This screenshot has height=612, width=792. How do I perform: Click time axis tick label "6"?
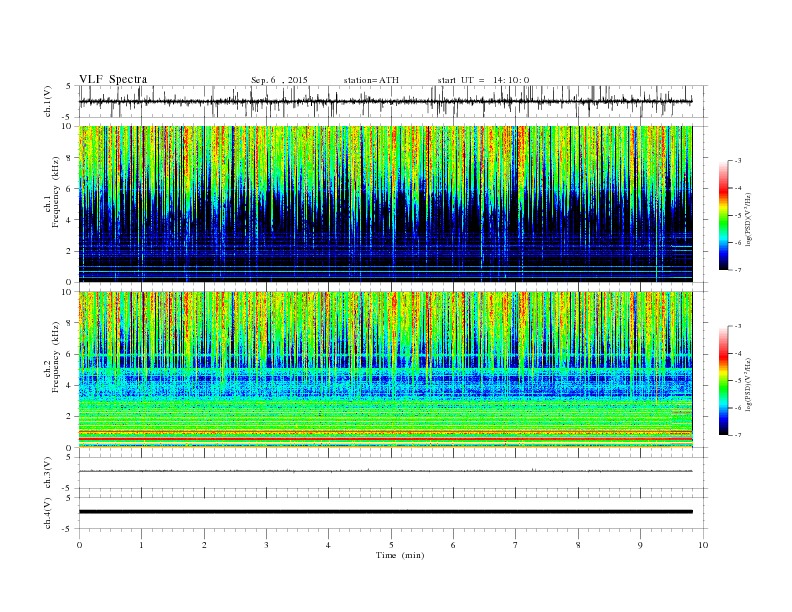453,545
